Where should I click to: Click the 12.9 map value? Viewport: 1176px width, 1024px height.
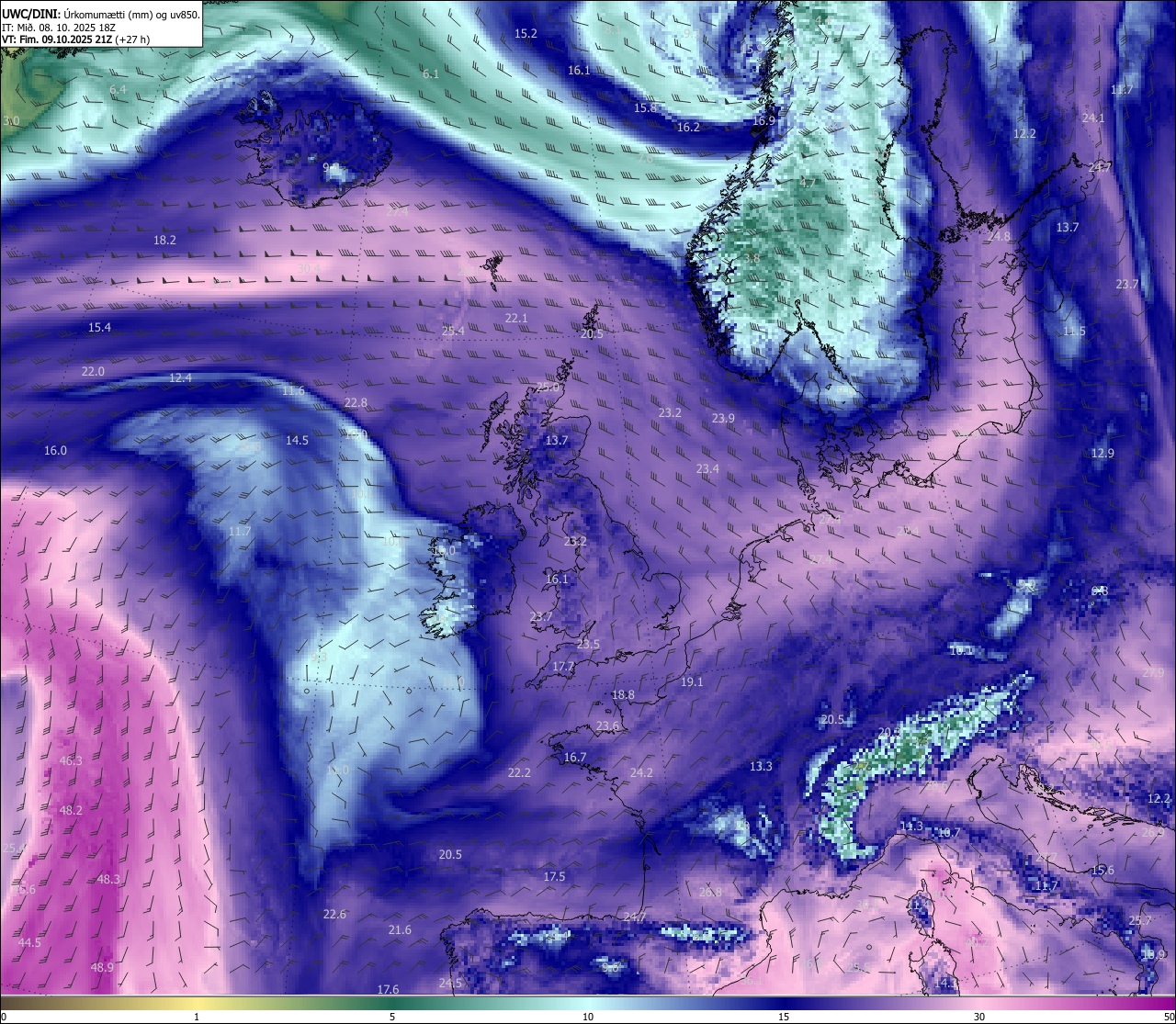click(1102, 453)
